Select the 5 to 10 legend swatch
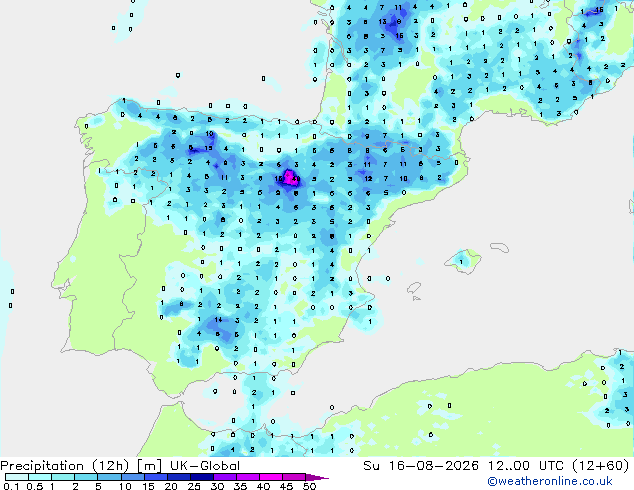The image size is (634, 490). 109,477
